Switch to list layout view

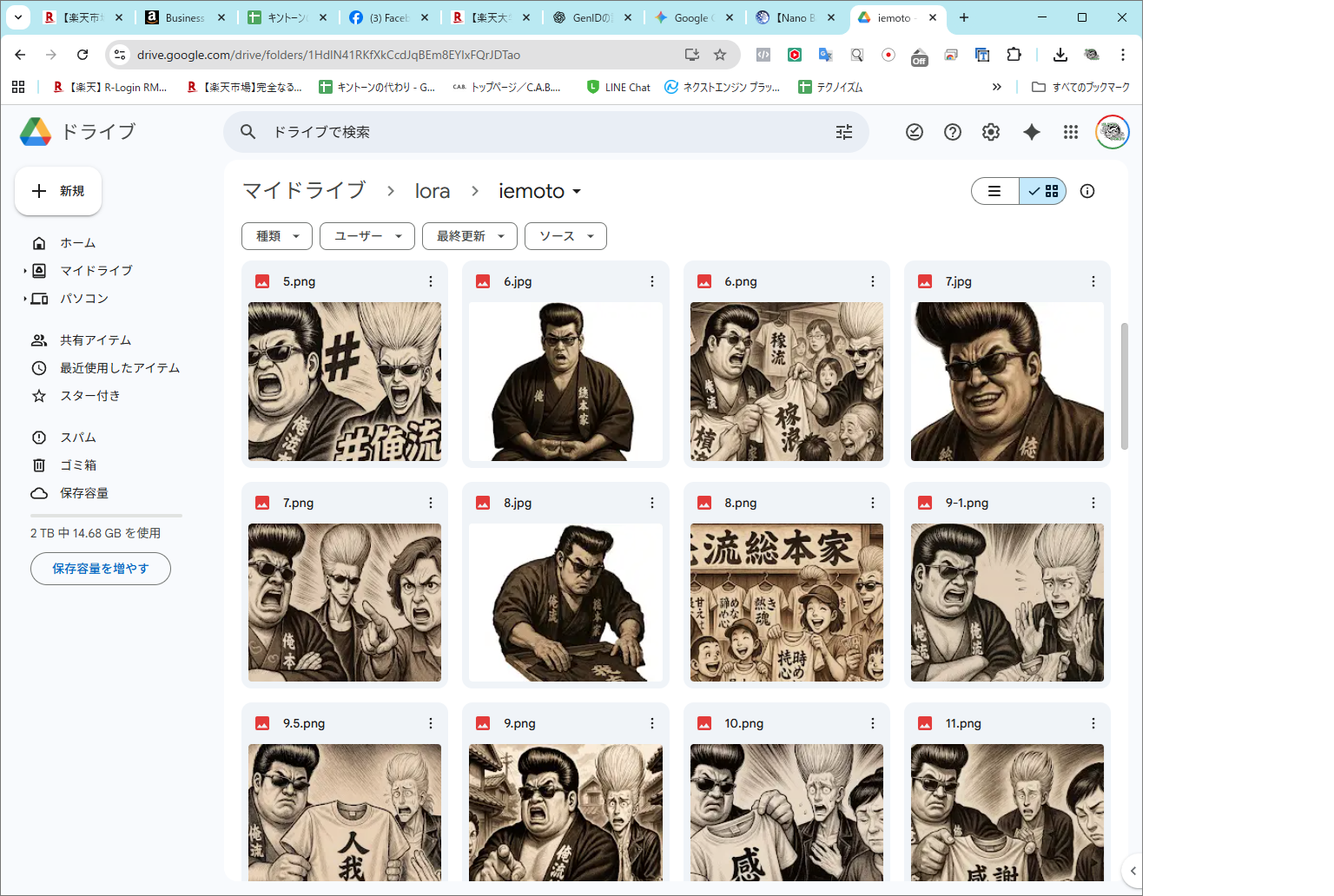point(995,191)
